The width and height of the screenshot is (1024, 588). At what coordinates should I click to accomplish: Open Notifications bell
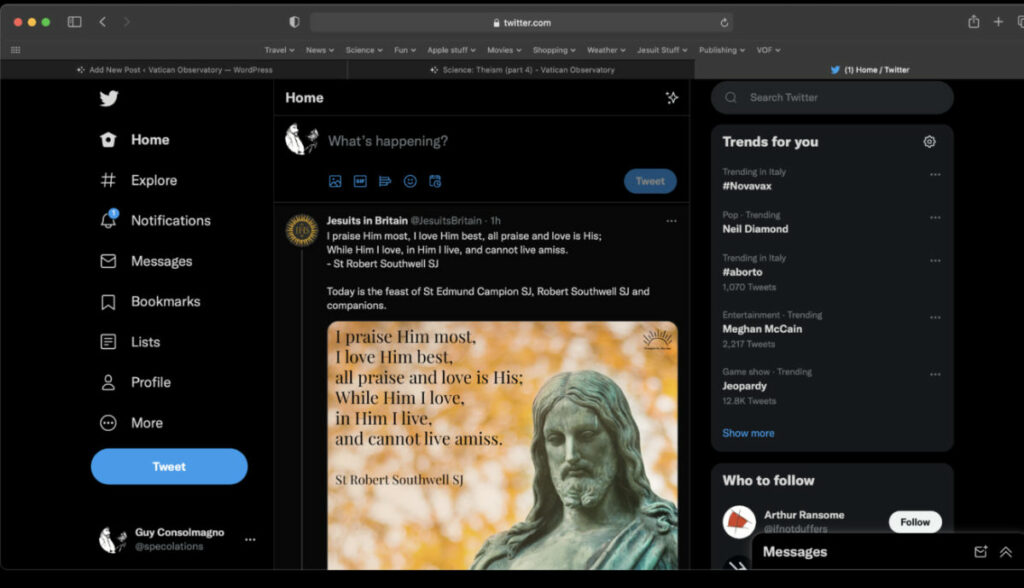point(155,221)
